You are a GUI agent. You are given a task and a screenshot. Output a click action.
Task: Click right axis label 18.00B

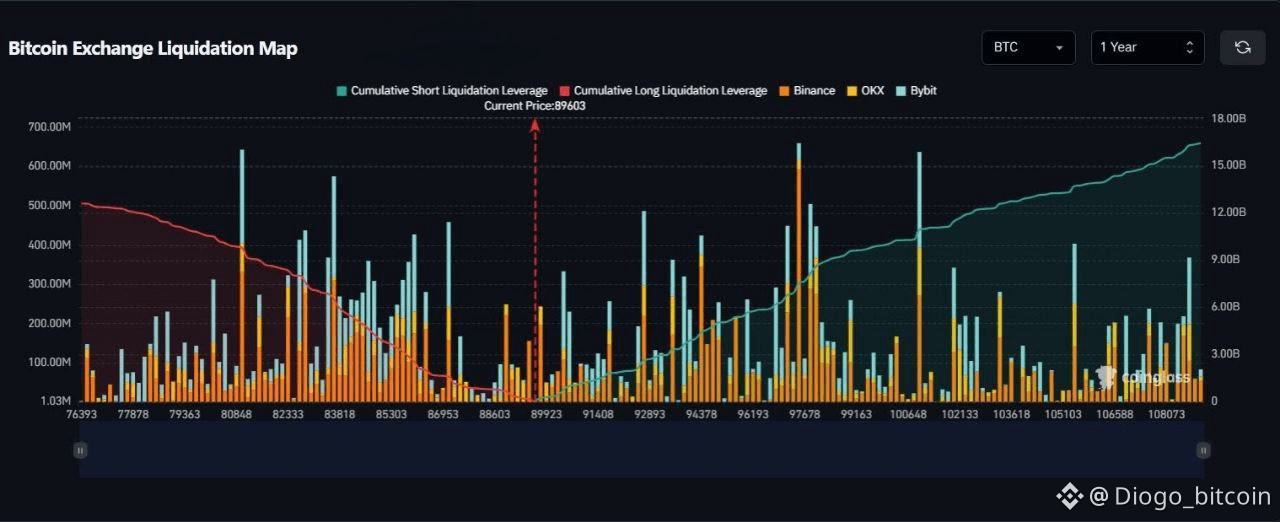click(x=1228, y=119)
